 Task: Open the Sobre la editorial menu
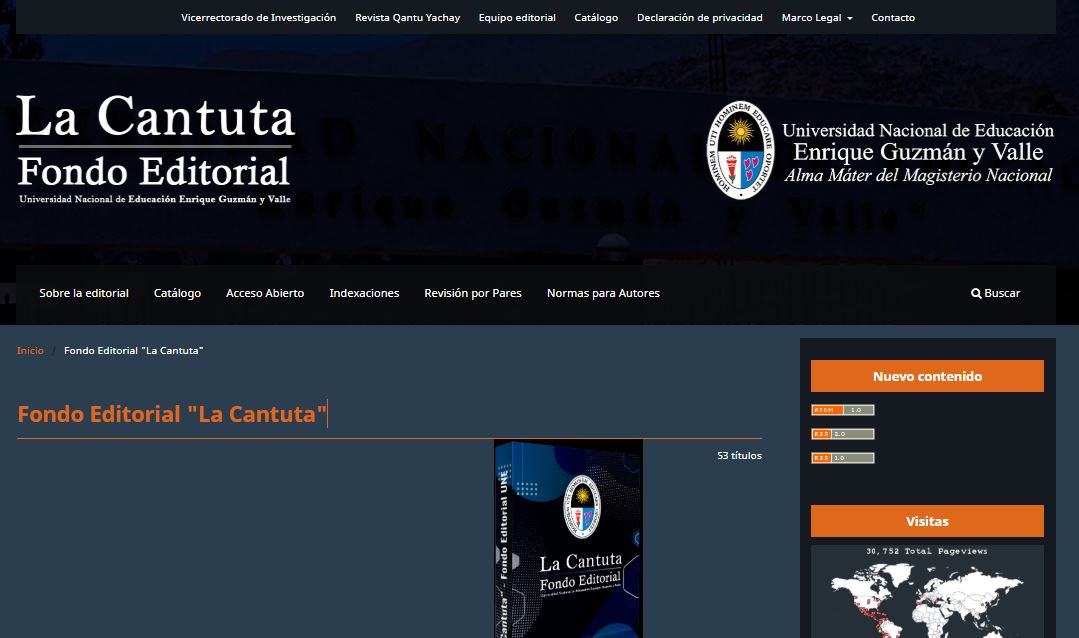pos(84,293)
